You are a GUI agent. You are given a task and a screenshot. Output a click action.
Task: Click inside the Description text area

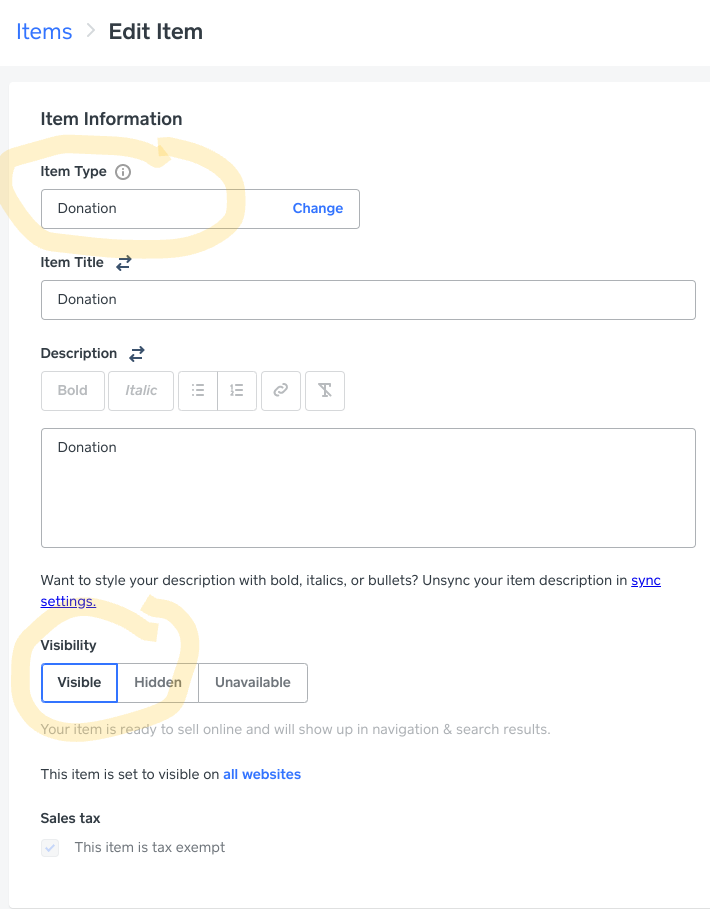tap(368, 490)
